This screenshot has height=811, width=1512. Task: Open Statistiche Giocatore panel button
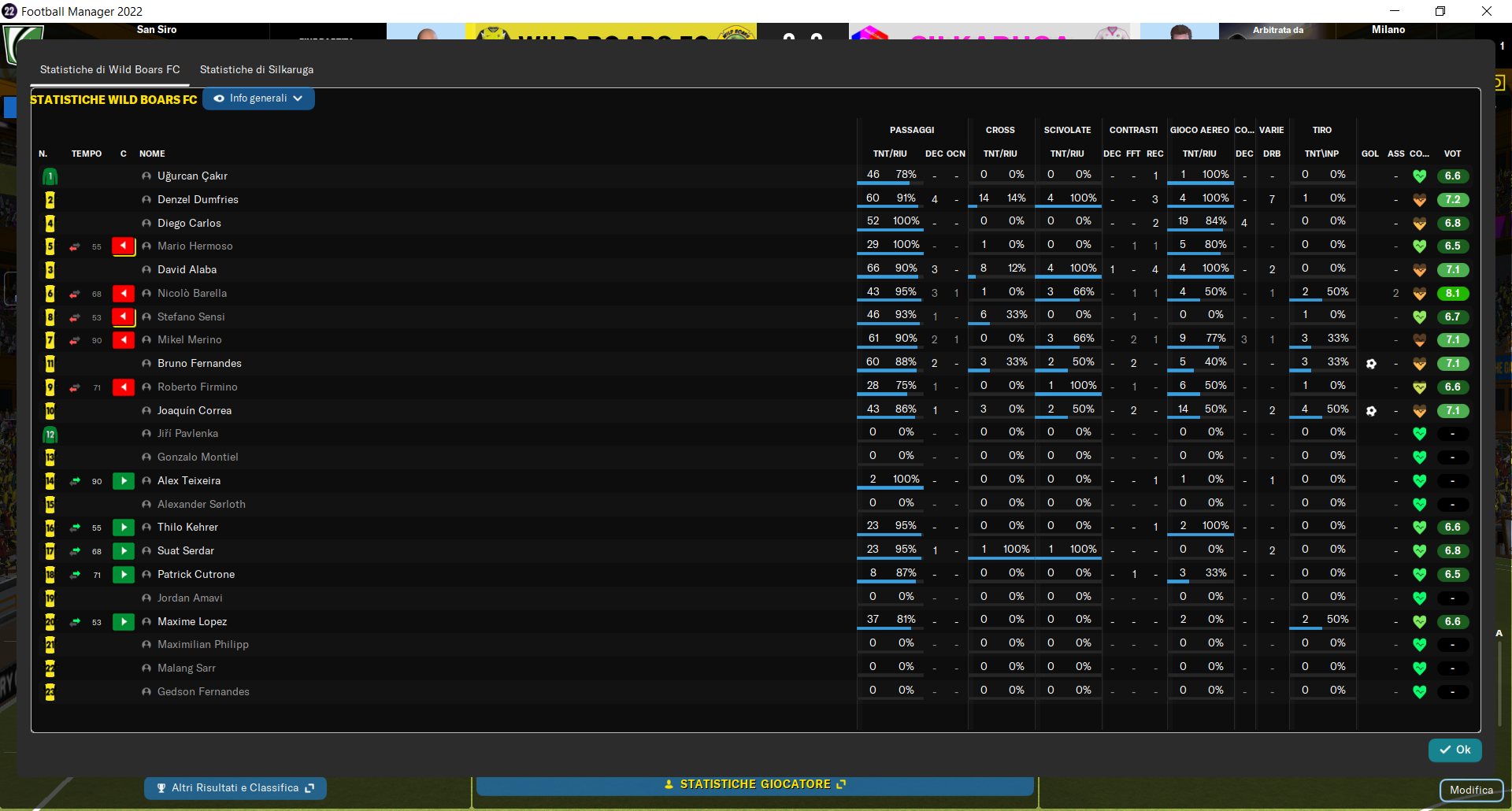tap(754, 784)
